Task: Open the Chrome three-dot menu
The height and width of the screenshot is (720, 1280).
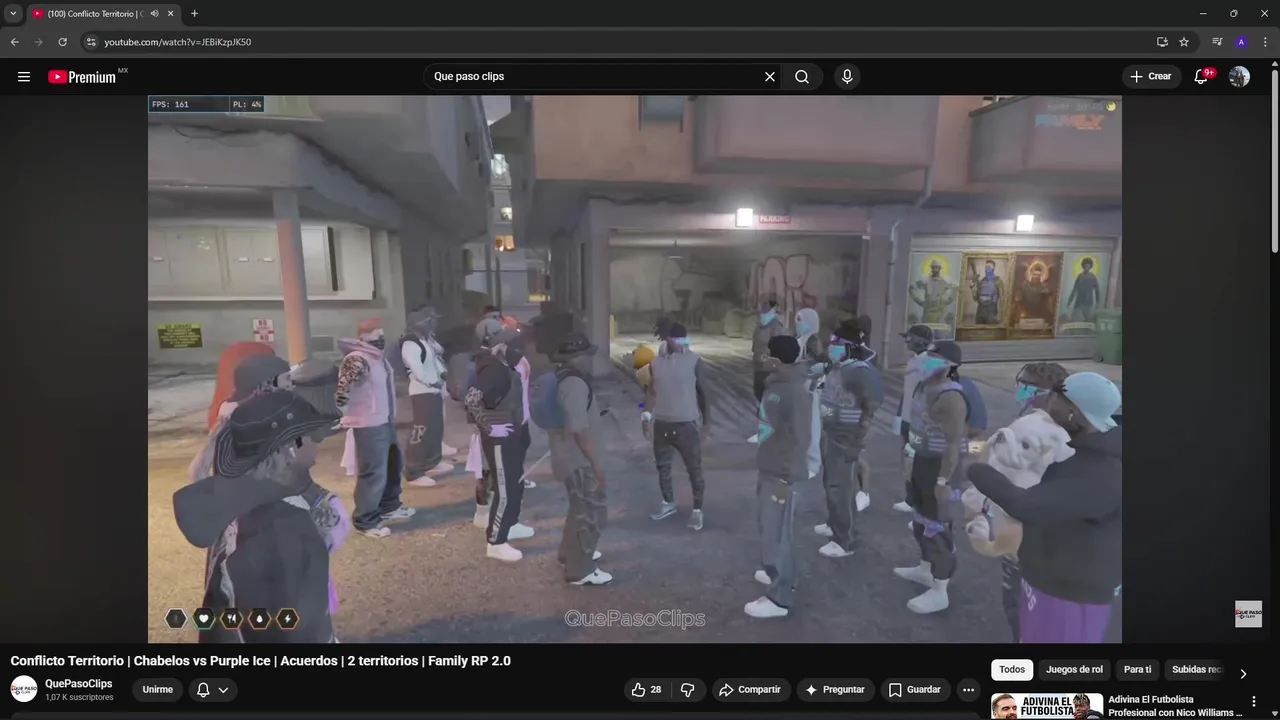Action: pos(1265,42)
